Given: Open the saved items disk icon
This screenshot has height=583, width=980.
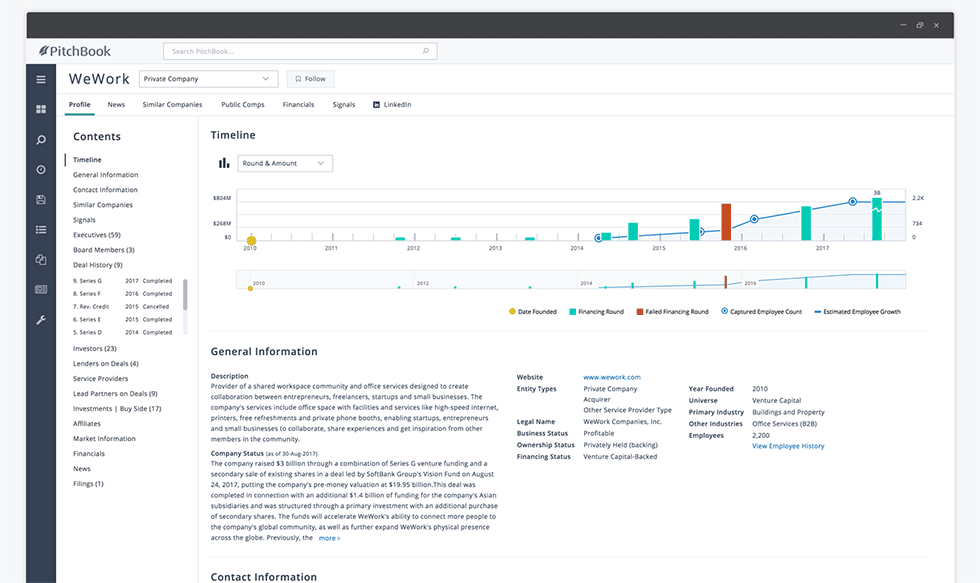Looking at the screenshot, I should click(41, 199).
